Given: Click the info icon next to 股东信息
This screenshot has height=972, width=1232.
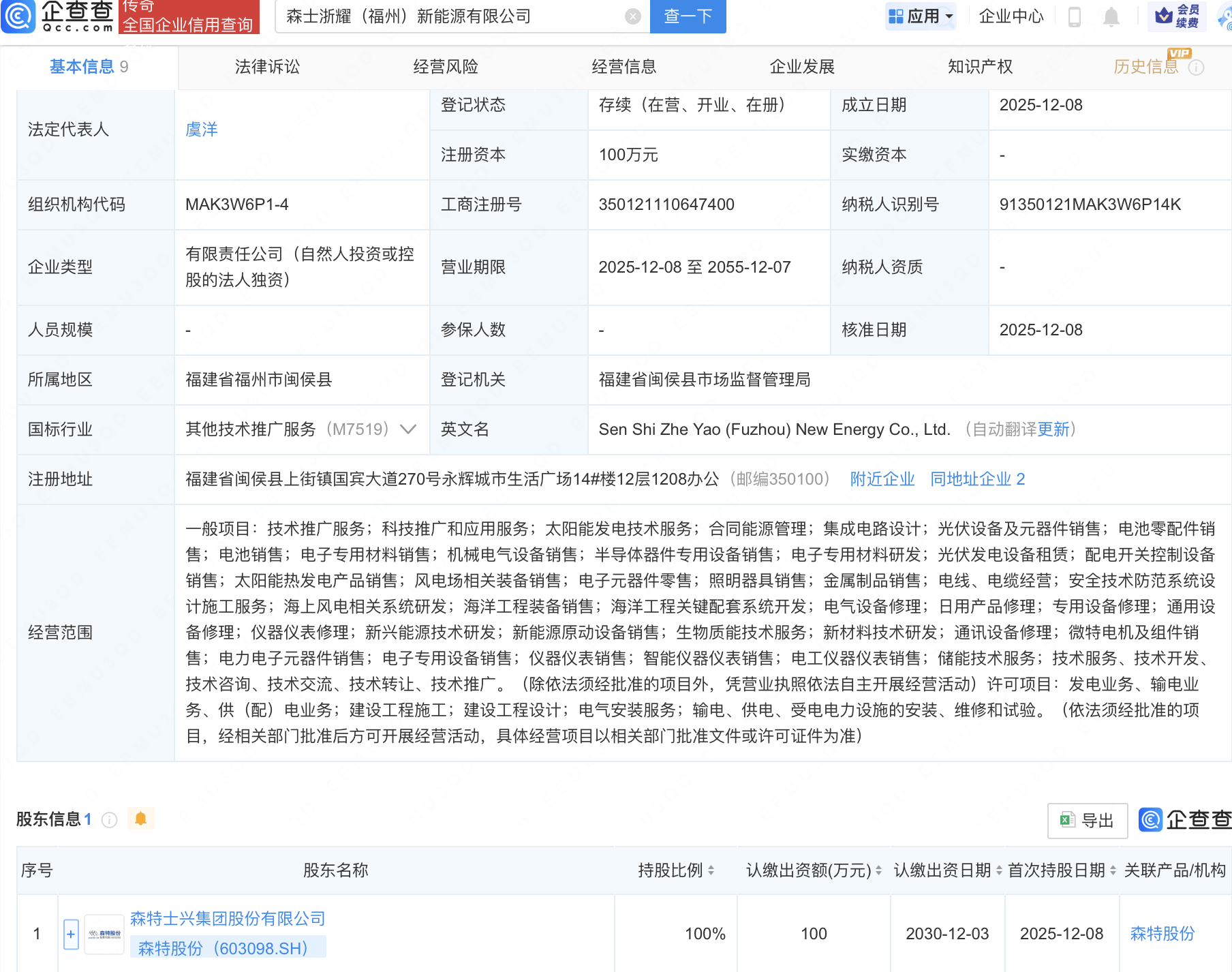Looking at the screenshot, I should click(109, 819).
